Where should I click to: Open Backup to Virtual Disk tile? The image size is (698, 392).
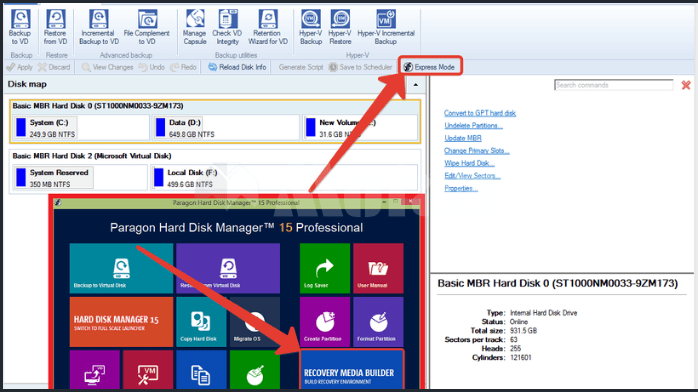[x=121, y=268]
